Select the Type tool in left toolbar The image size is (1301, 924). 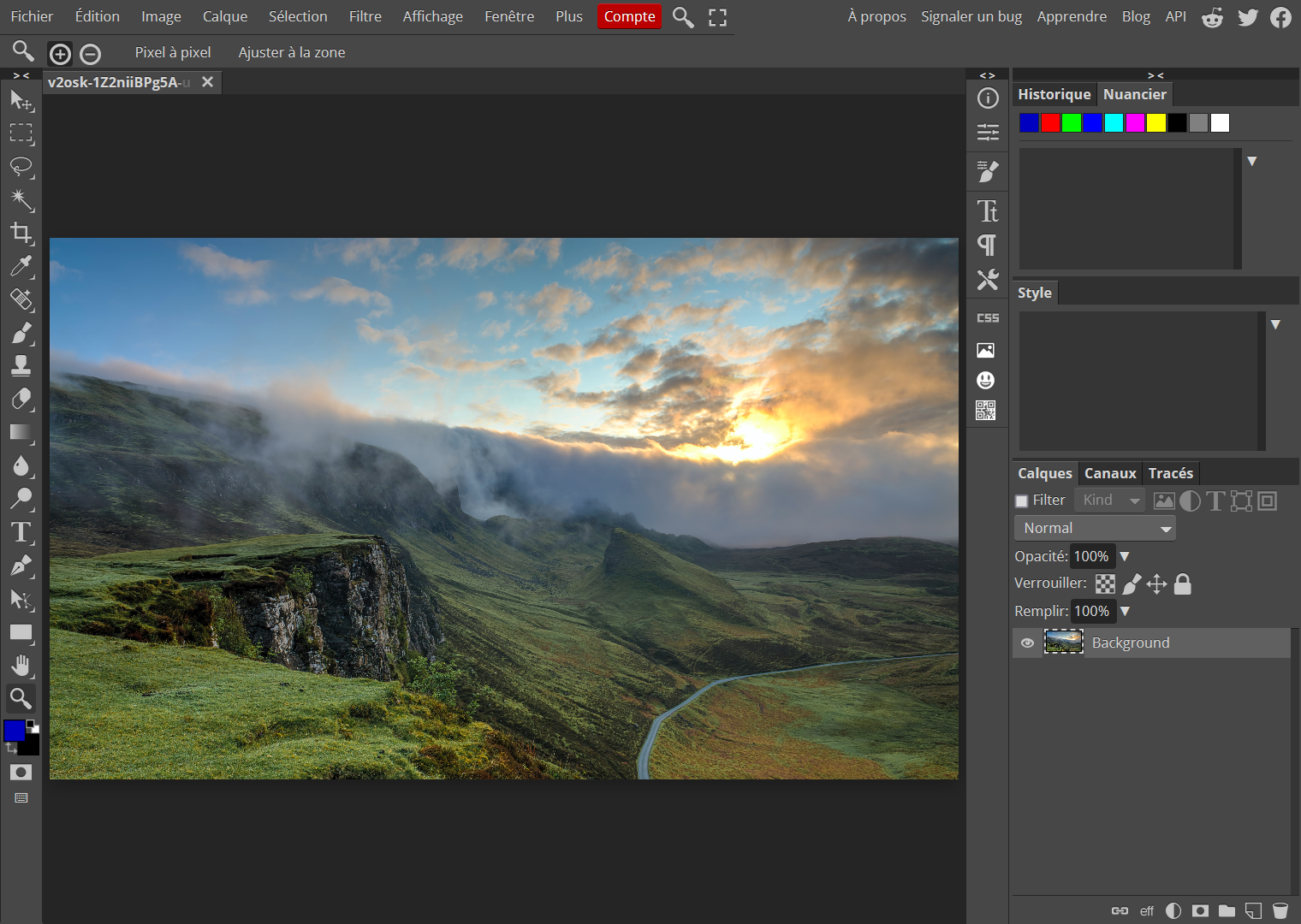coord(21,532)
